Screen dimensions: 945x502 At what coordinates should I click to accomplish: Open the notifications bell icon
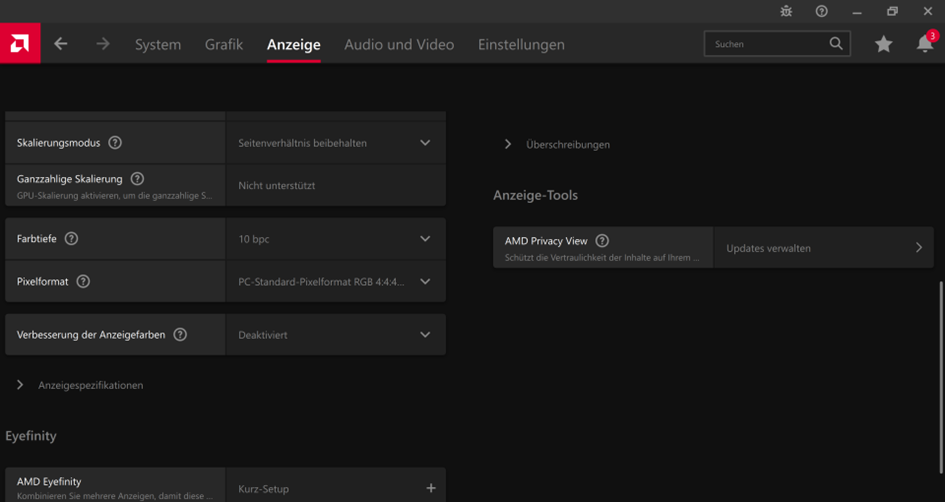pos(925,43)
